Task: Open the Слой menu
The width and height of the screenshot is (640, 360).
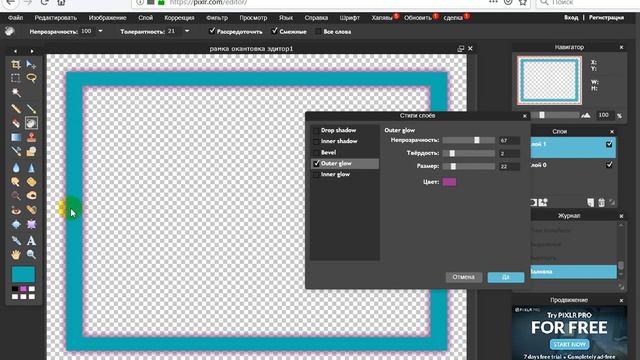Action: click(145, 18)
